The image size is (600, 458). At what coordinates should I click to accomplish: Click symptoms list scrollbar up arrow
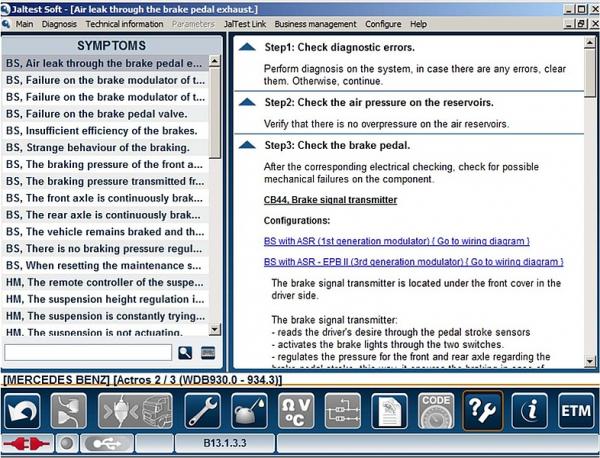tap(215, 61)
